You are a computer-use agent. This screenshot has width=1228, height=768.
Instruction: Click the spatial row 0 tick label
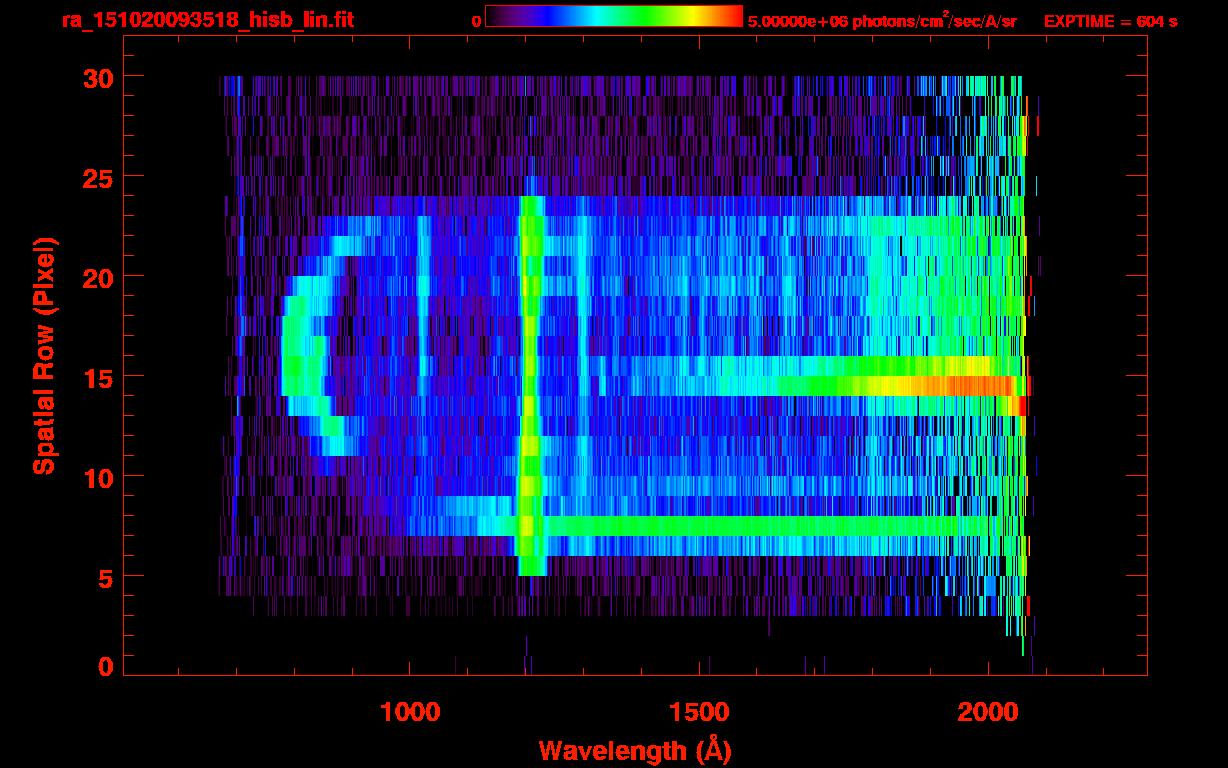point(105,667)
